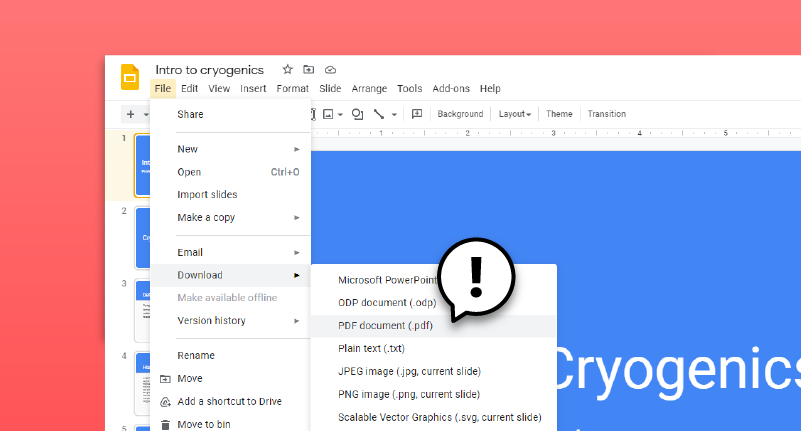The height and width of the screenshot is (431, 801).
Task: Click the Background button
Action: point(460,114)
